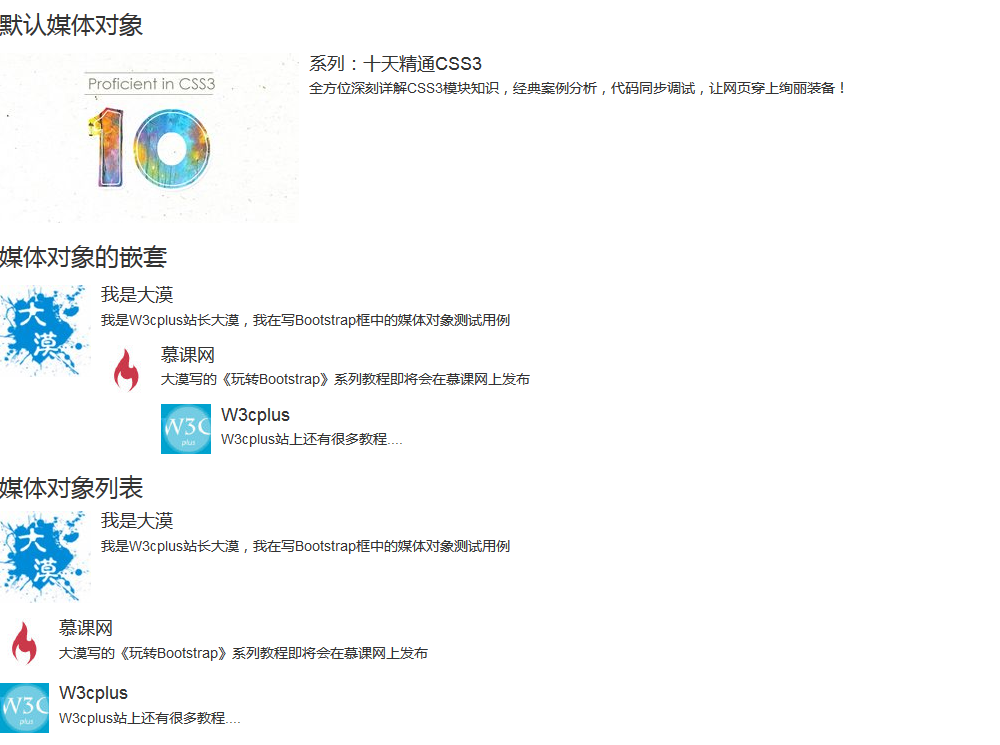This screenshot has height=745, width=1000.
Task: Select the CSS3 description text 全方位深刻详解CSS3模块知识
Action: point(404,89)
